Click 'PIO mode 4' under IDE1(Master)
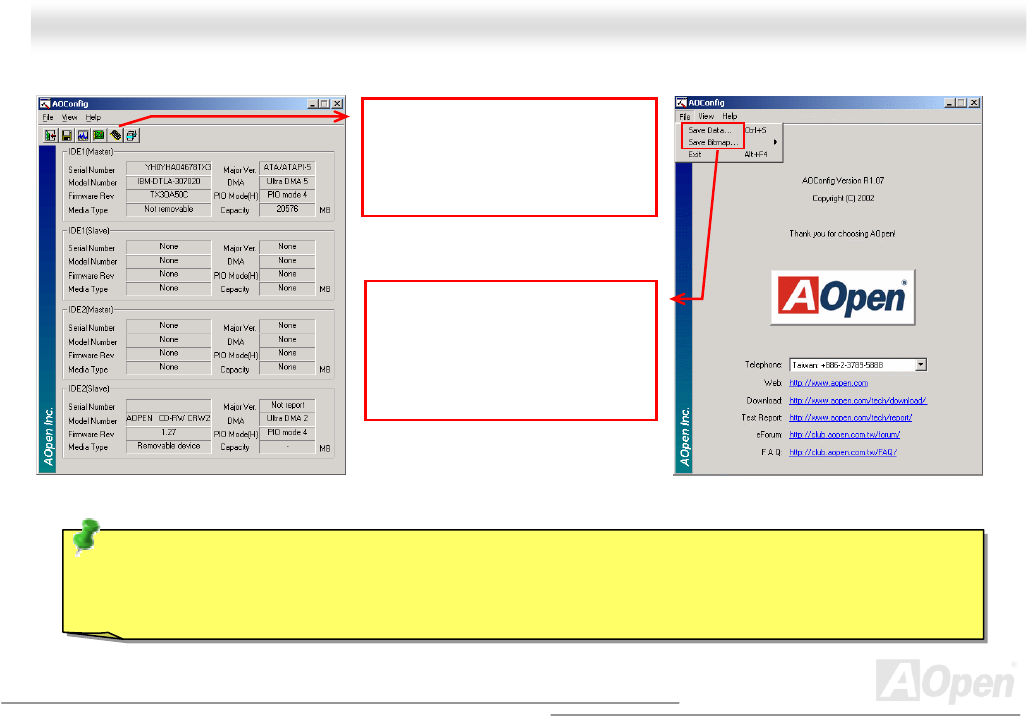This screenshot has height=716, width=1027. click(x=288, y=195)
